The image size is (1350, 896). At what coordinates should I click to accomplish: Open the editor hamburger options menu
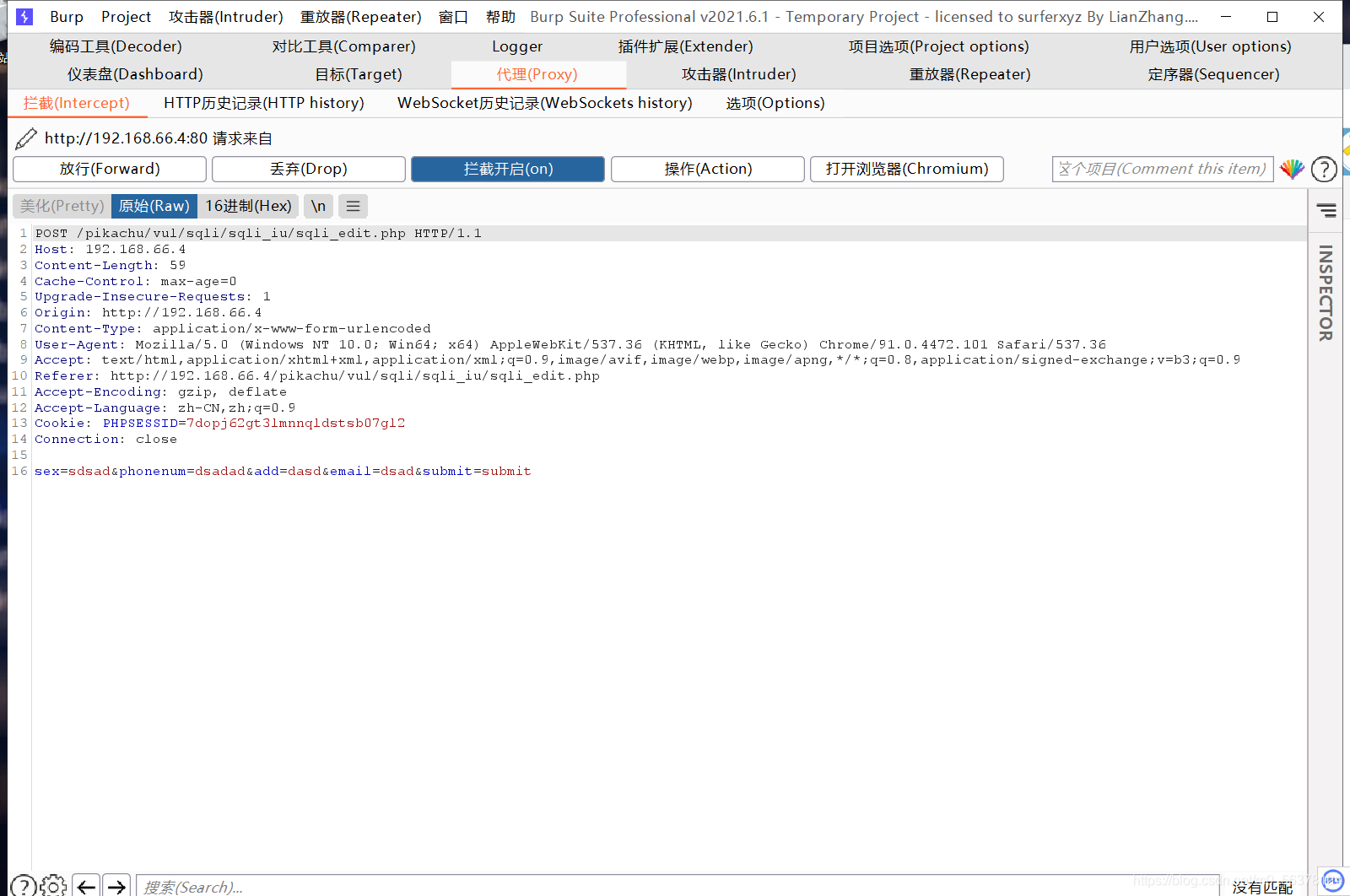[x=353, y=206]
